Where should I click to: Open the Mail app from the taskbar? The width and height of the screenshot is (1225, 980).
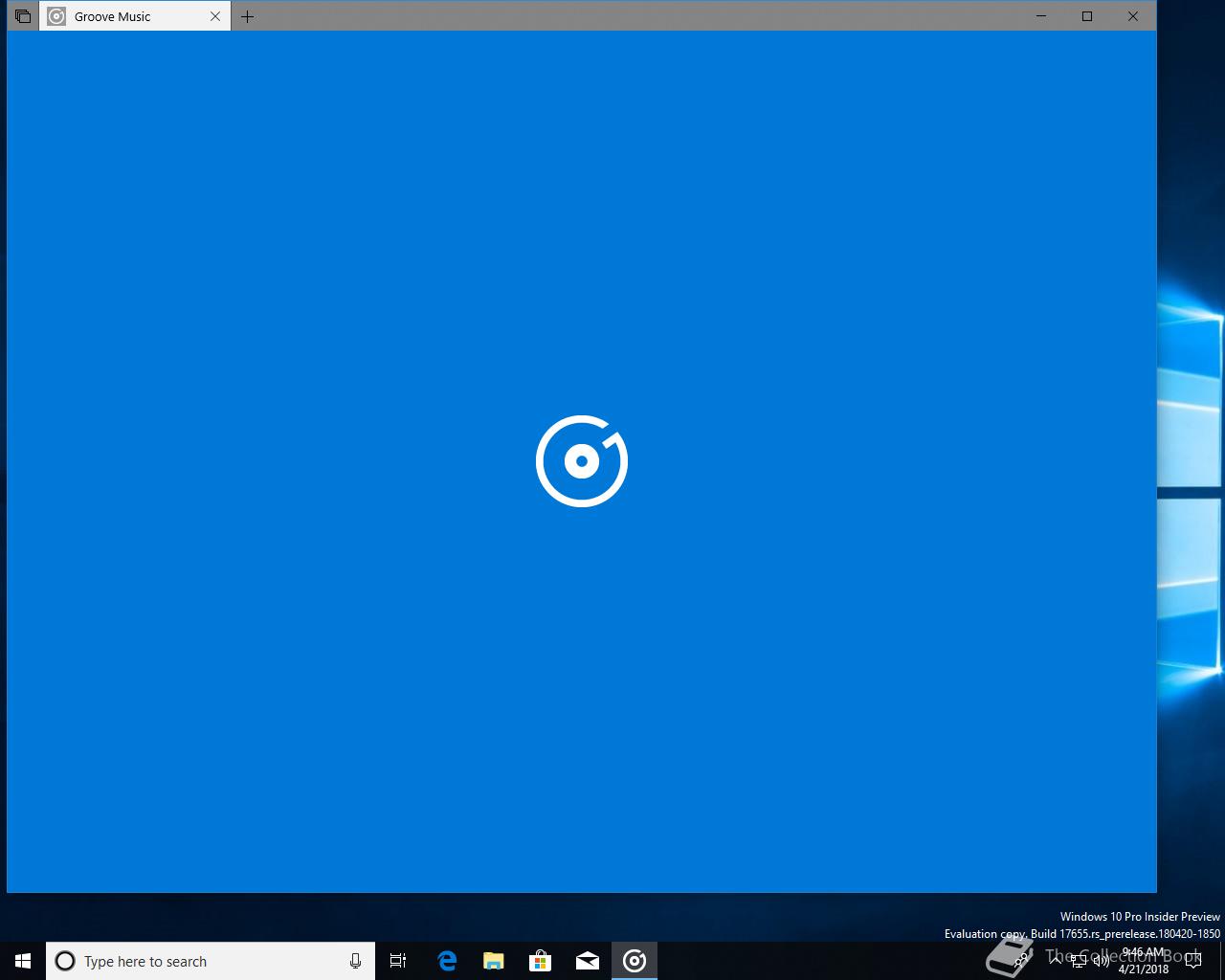[x=588, y=961]
